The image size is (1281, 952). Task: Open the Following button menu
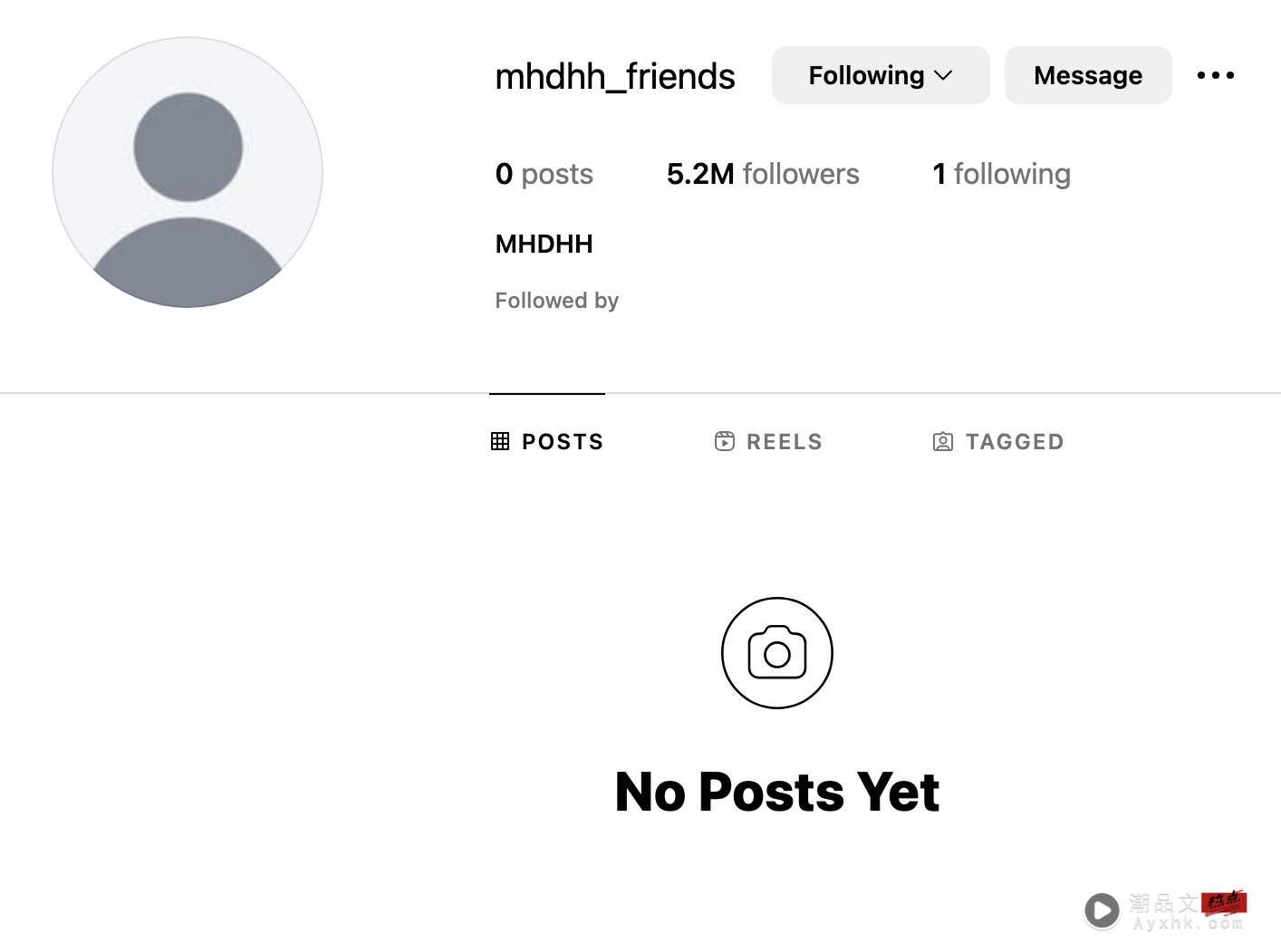(881, 75)
